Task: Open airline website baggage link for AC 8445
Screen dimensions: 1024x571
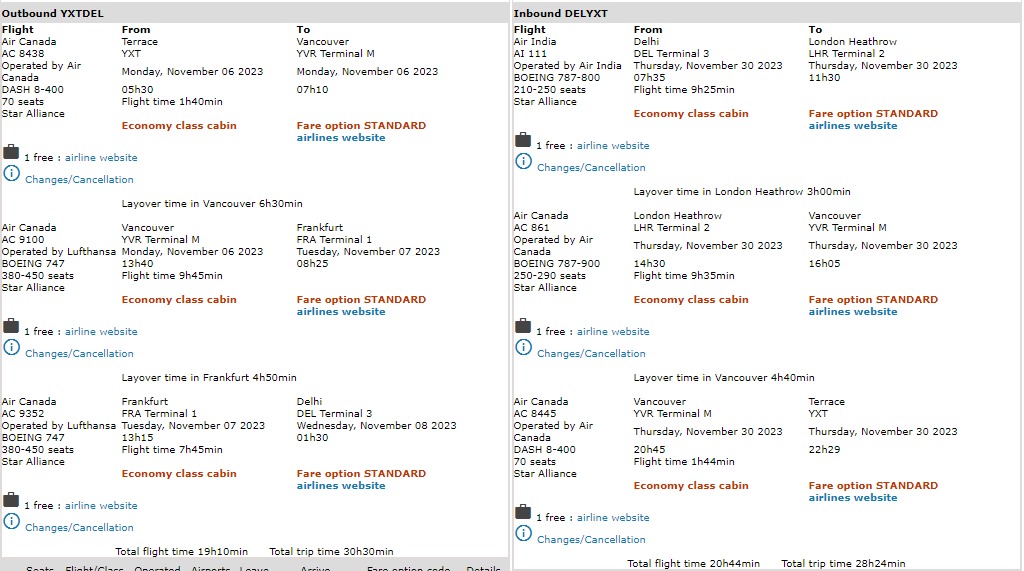Action: coord(613,518)
